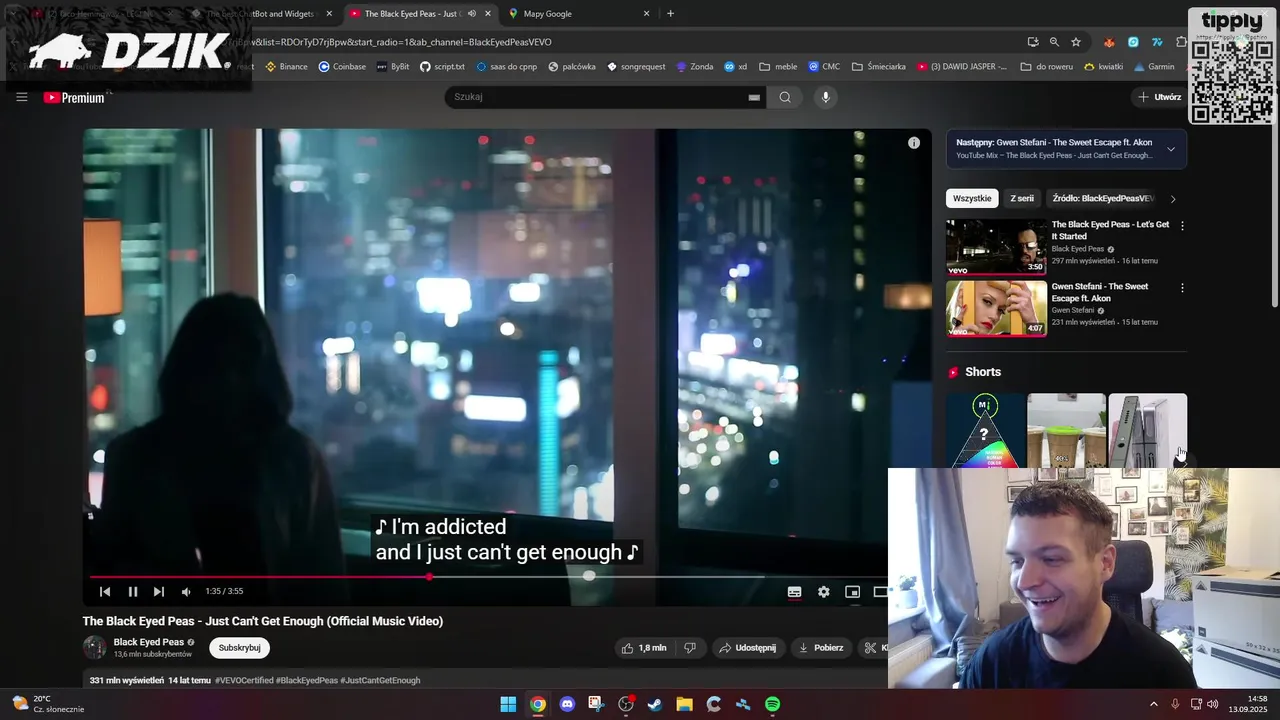
Task: Open the color triangle Shorts thumbnail
Action: coord(985,430)
